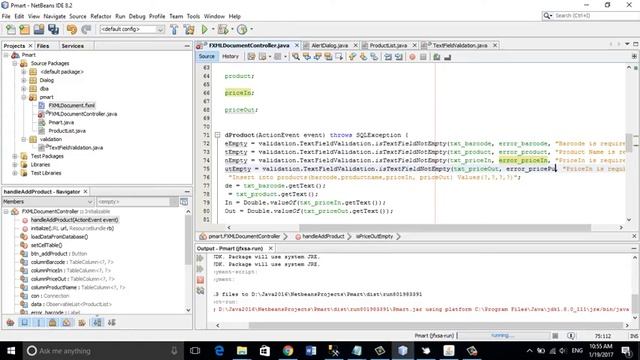Viewport: 640px width, 360px height.
Task: Click the Re-run icon in Output panel
Action: tap(200, 258)
